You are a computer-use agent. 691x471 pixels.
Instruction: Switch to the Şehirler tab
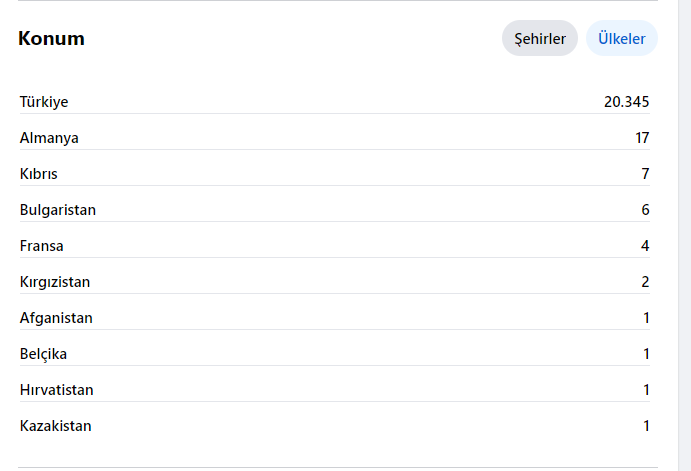point(540,38)
